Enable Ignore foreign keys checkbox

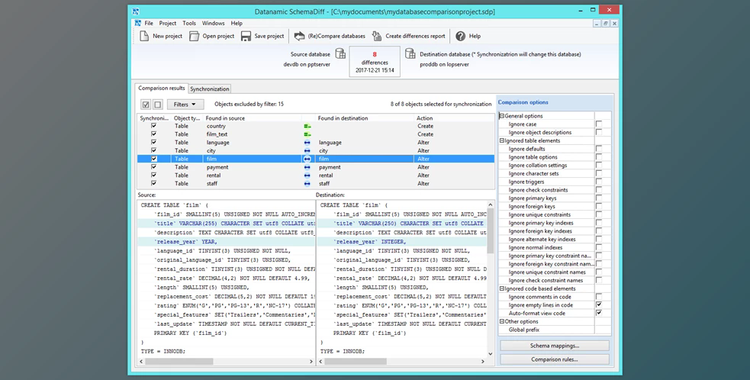(x=598, y=206)
